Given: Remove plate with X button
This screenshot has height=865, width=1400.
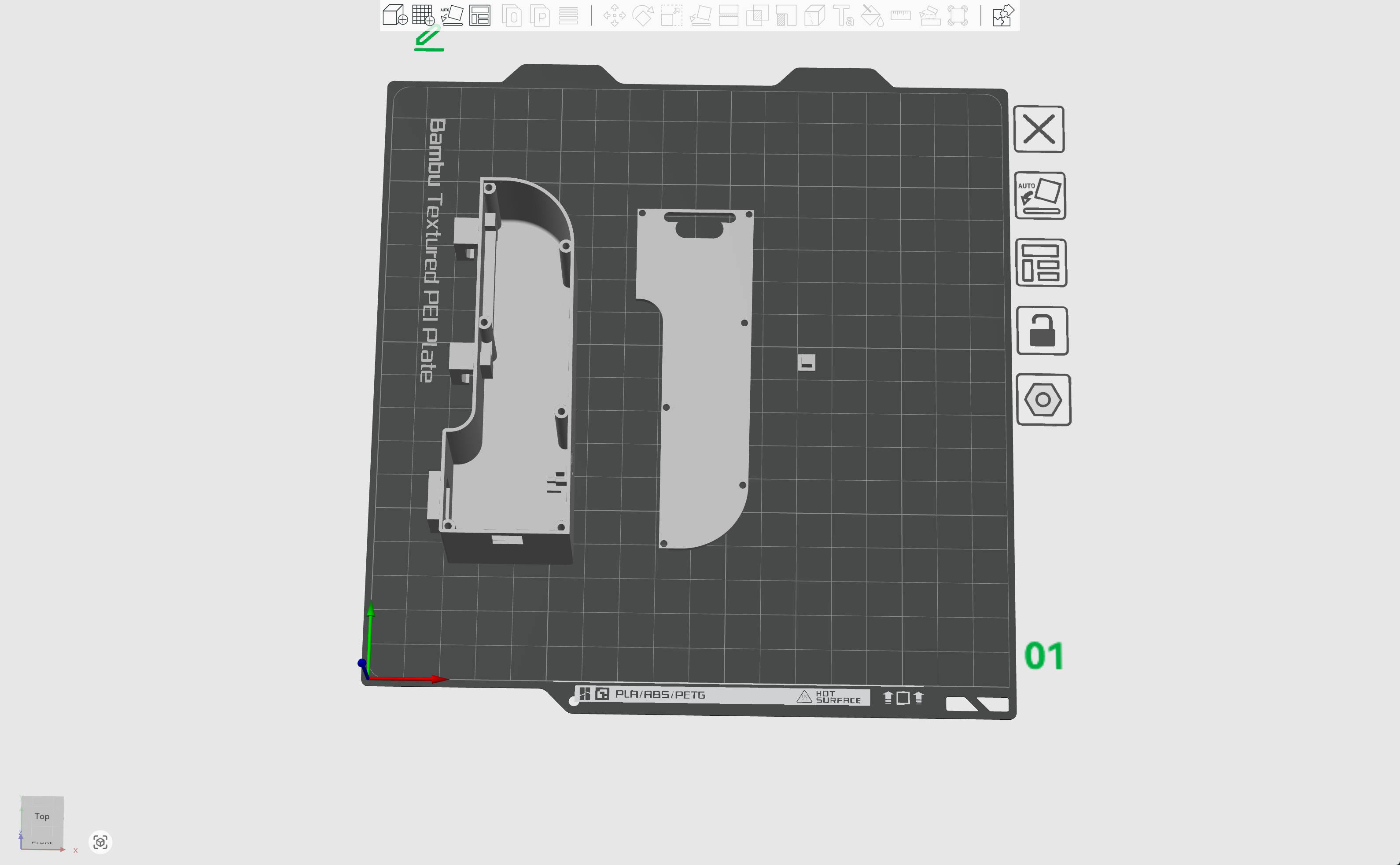Looking at the screenshot, I should click(x=1039, y=129).
